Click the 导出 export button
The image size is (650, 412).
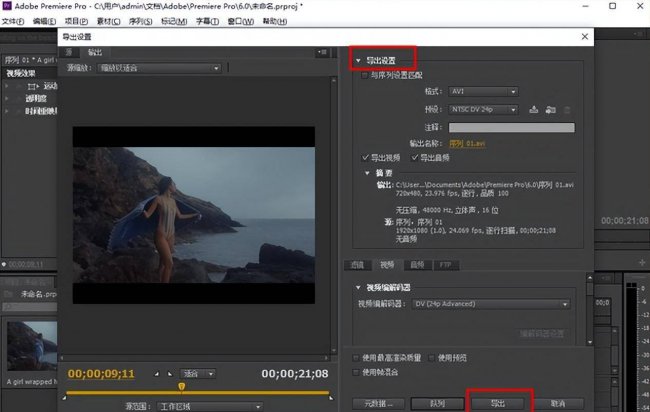498,403
